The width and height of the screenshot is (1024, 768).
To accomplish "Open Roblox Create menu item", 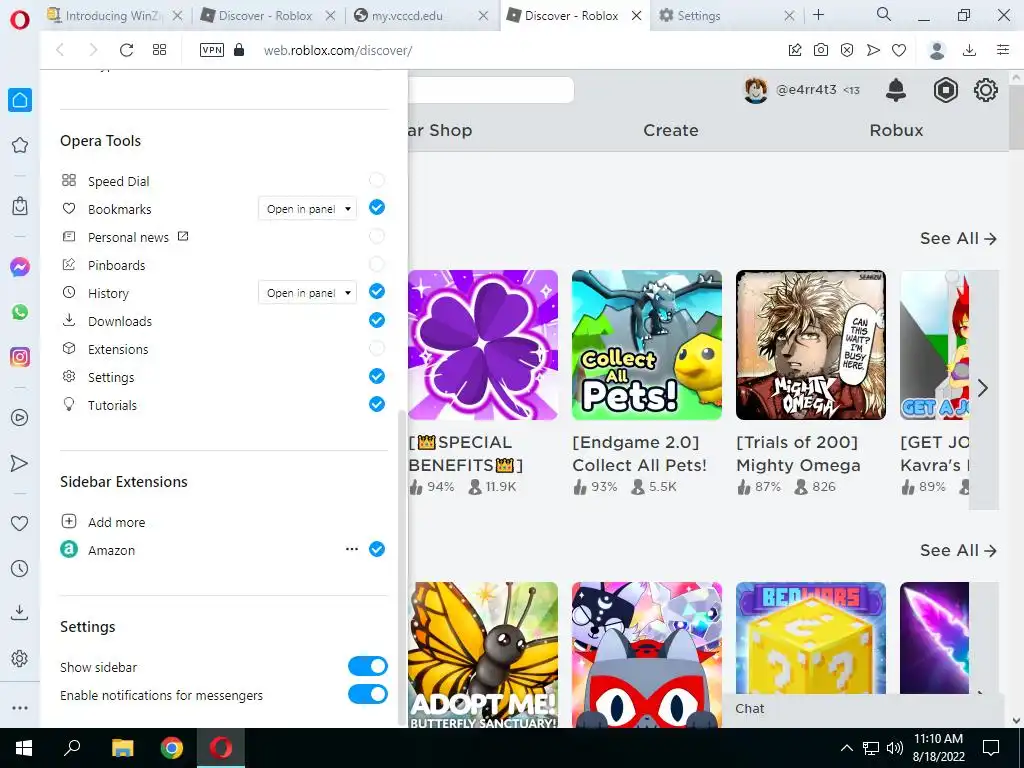I will [671, 130].
